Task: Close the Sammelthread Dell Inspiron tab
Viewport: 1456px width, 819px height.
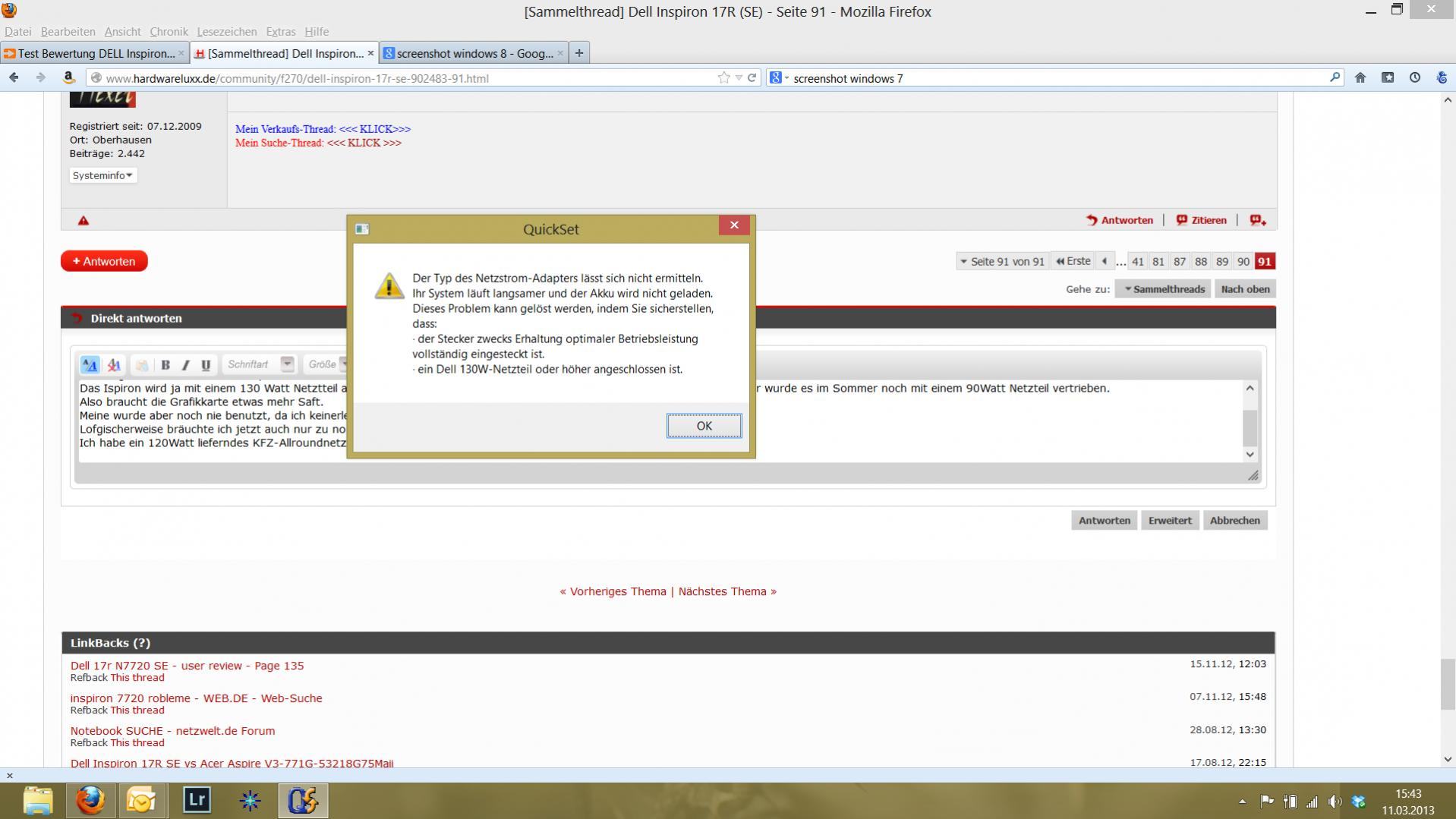Action: coord(370,53)
